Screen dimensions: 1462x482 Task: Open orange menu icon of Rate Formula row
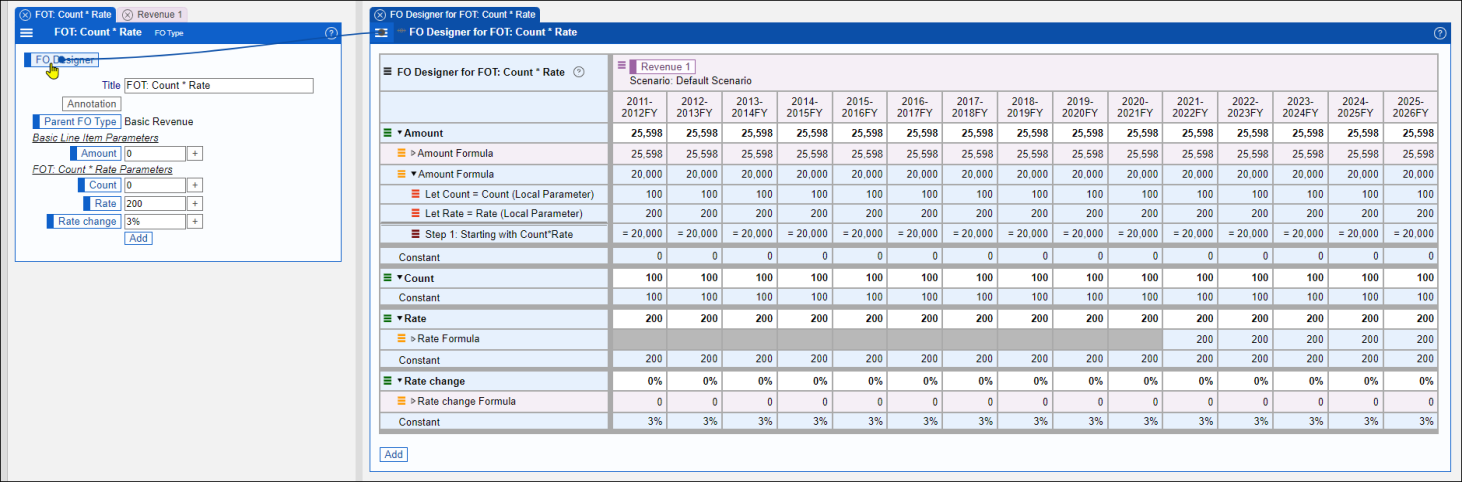pyautogui.click(x=402, y=339)
